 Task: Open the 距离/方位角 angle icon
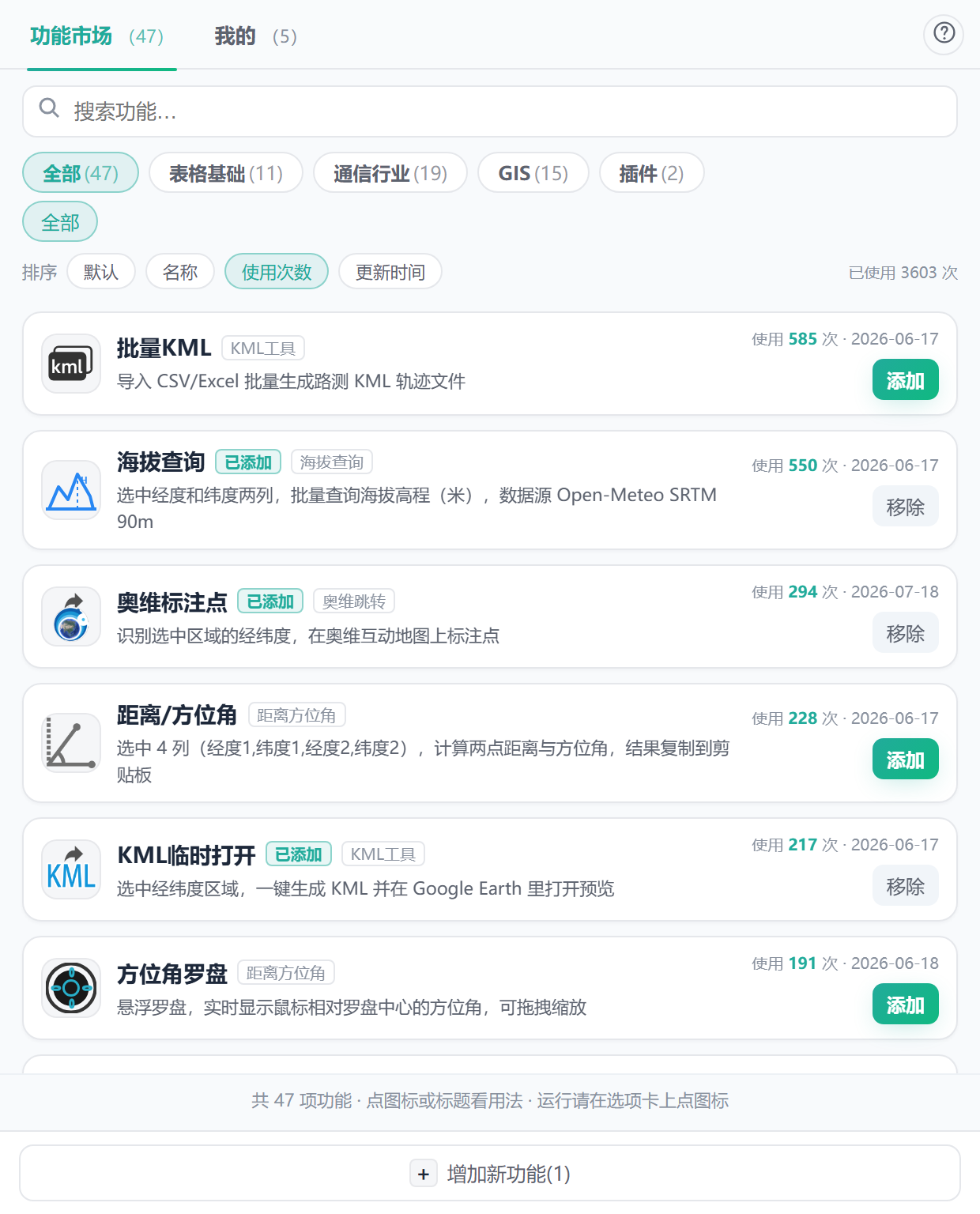click(x=71, y=743)
